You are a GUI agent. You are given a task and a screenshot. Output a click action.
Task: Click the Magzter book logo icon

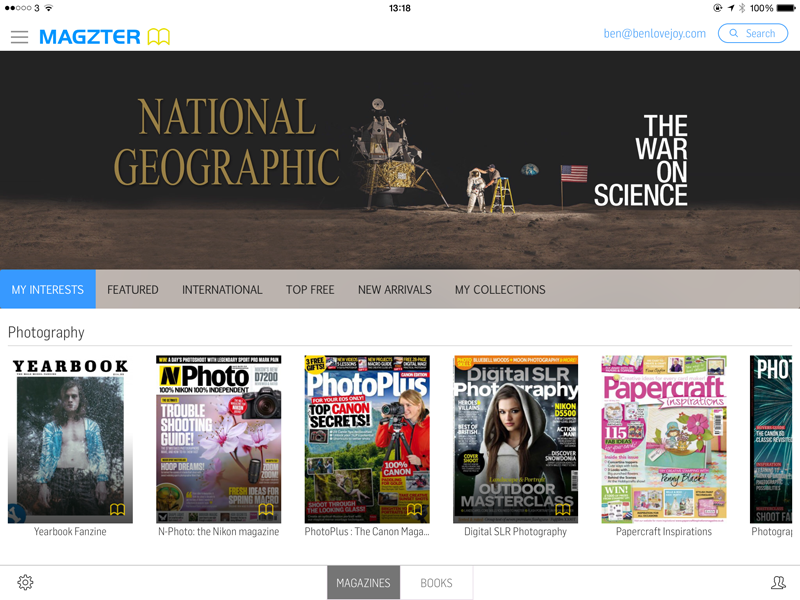click(158, 35)
